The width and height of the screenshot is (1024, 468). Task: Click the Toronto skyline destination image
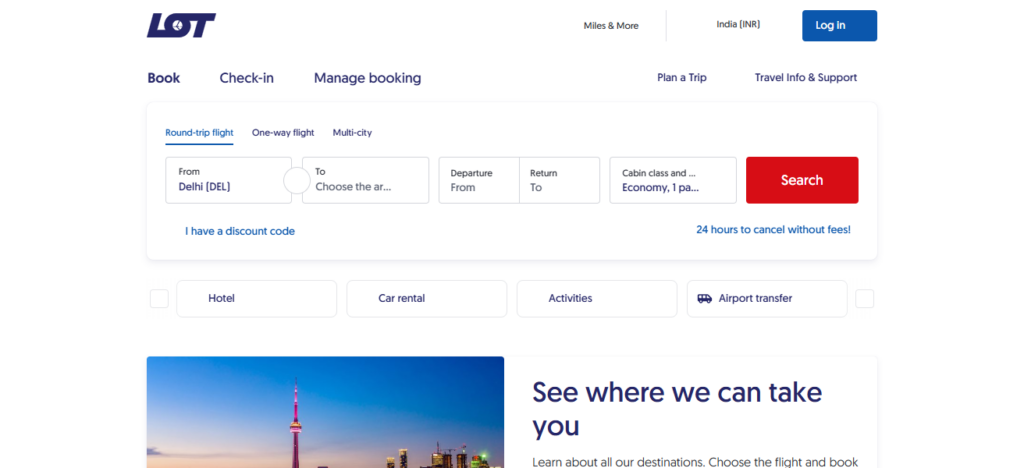pyautogui.click(x=325, y=412)
